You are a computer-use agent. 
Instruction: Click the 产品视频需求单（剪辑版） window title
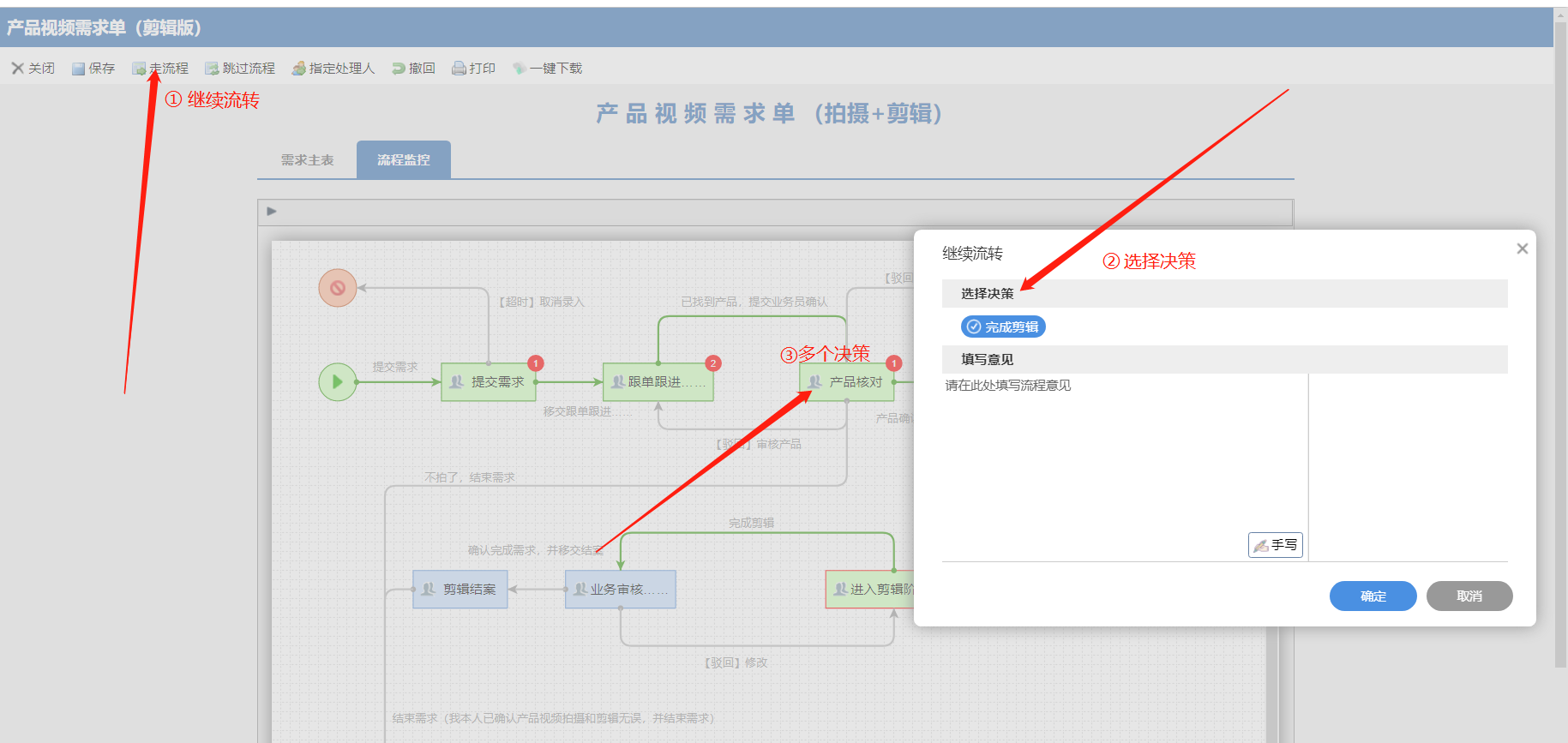(x=104, y=27)
